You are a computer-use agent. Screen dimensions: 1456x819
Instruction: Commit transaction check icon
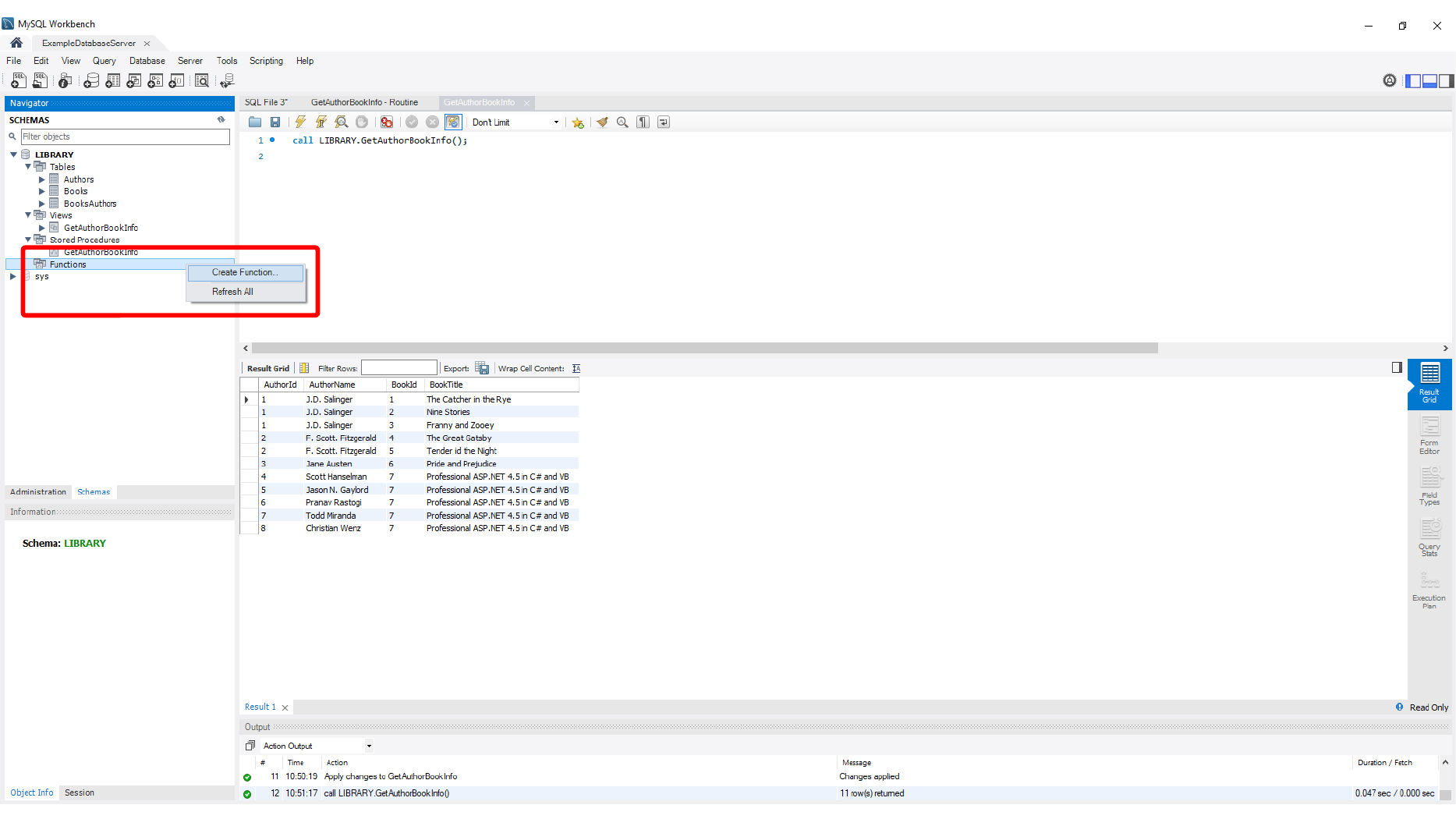pos(412,122)
